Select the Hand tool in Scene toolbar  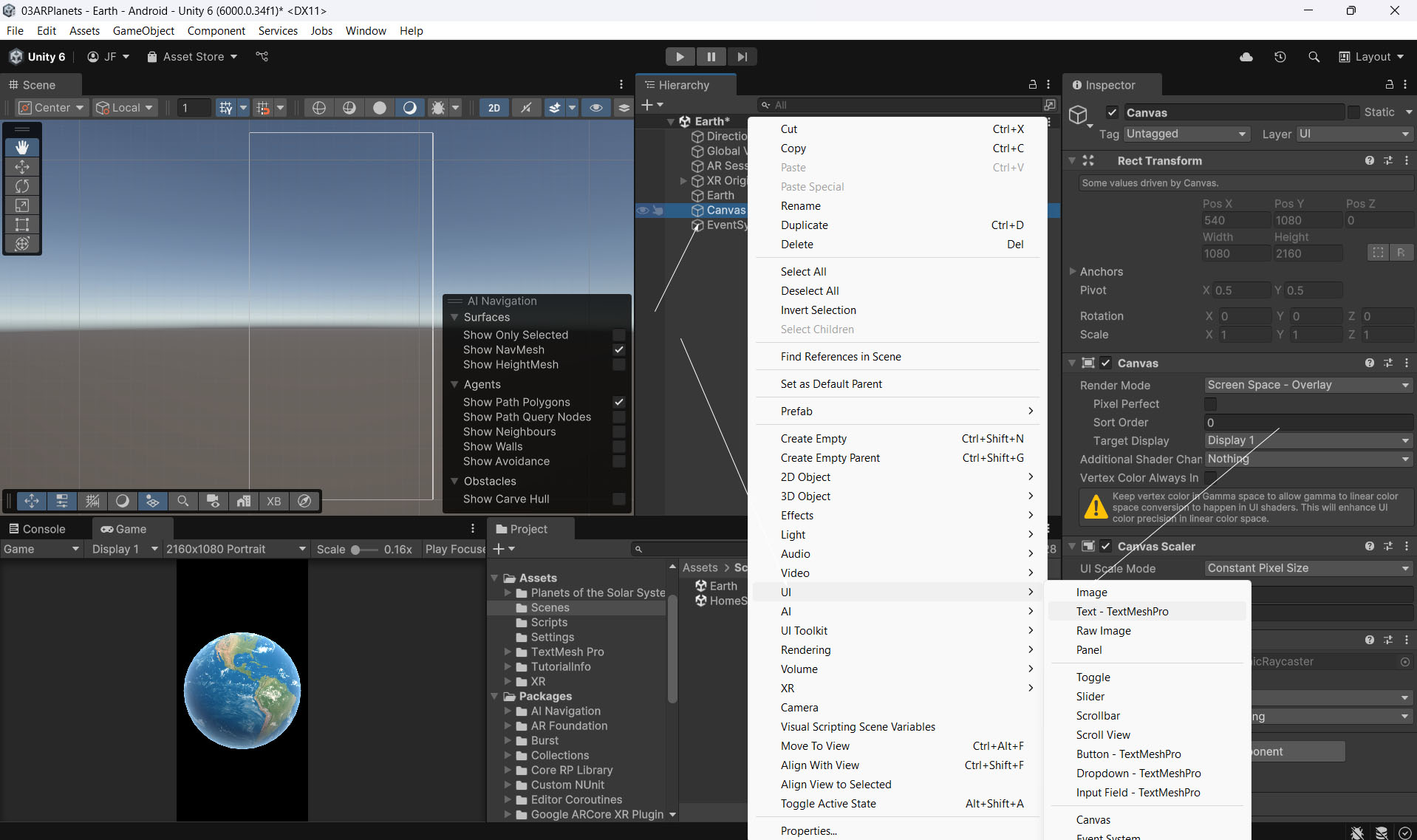(x=22, y=147)
